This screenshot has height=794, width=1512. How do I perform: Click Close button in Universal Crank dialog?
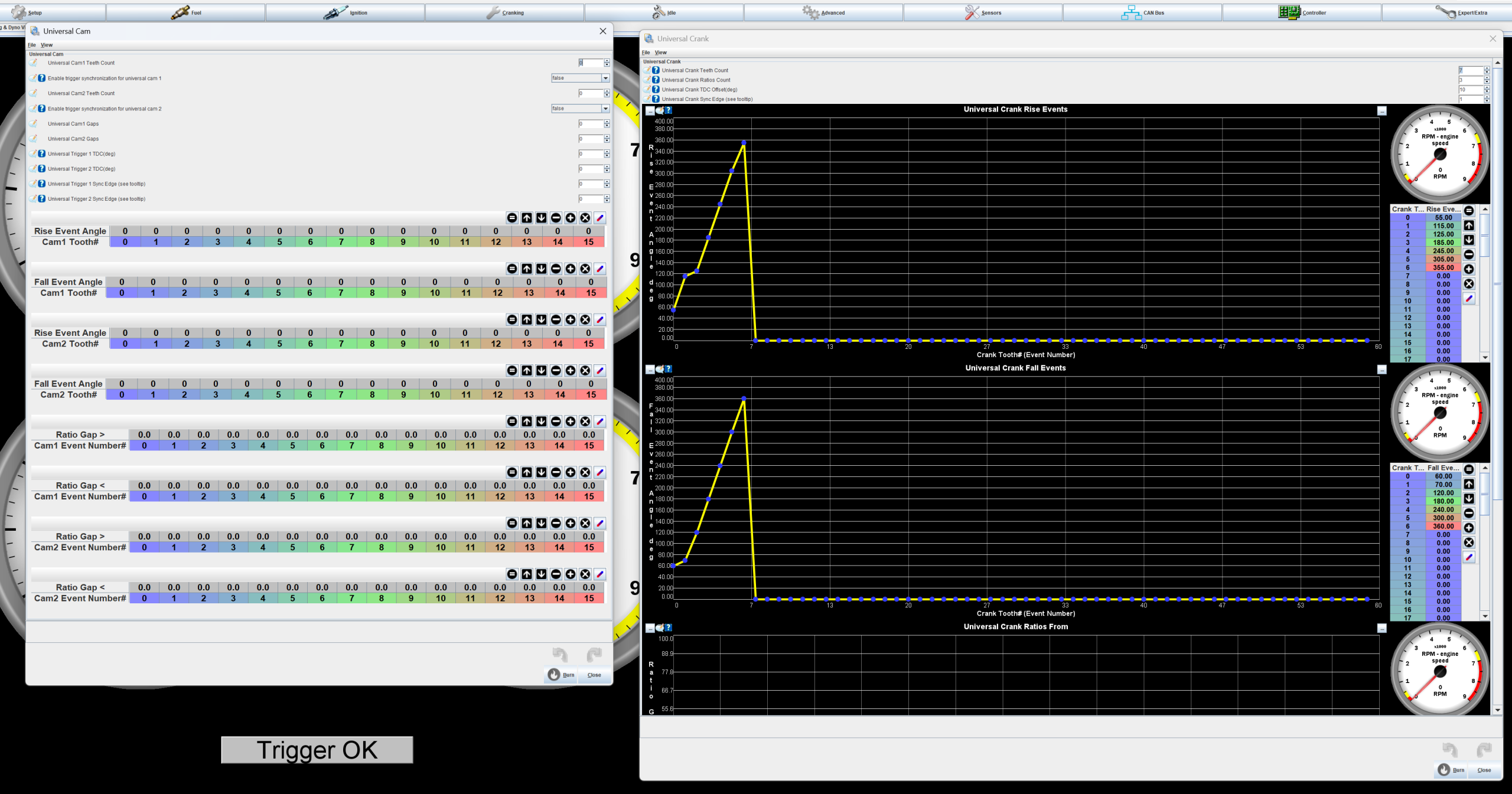(x=1484, y=770)
